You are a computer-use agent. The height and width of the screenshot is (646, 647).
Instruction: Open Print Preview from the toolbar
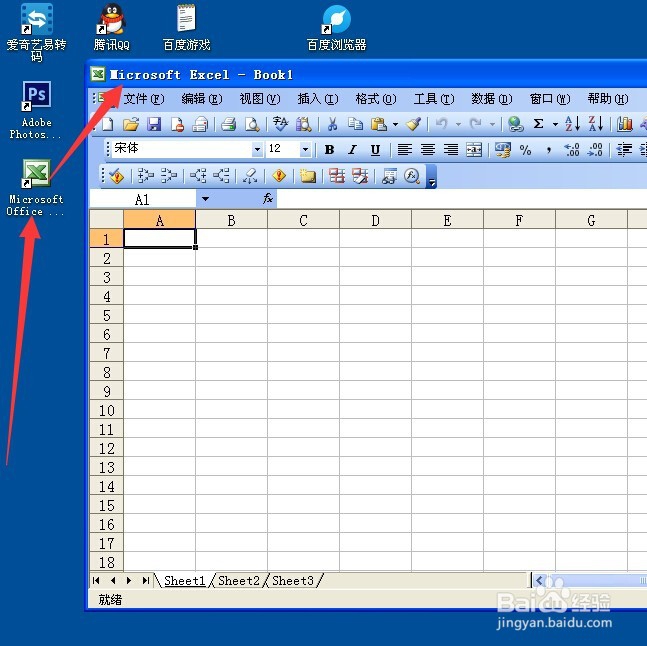tap(252, 124)
